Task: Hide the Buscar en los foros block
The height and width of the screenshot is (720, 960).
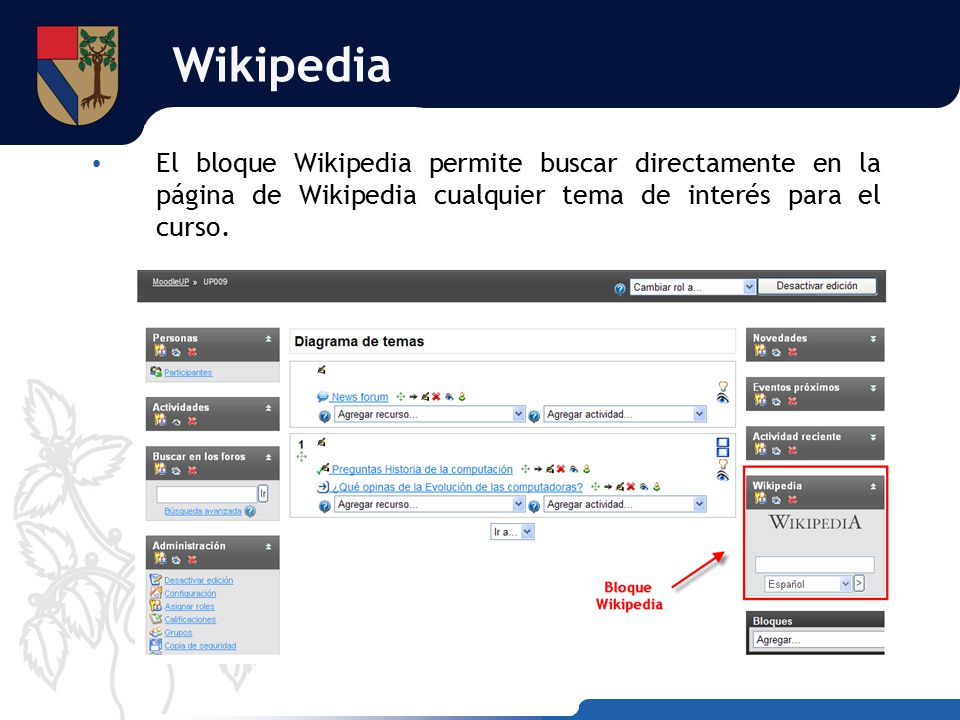Action: (176, 470)
